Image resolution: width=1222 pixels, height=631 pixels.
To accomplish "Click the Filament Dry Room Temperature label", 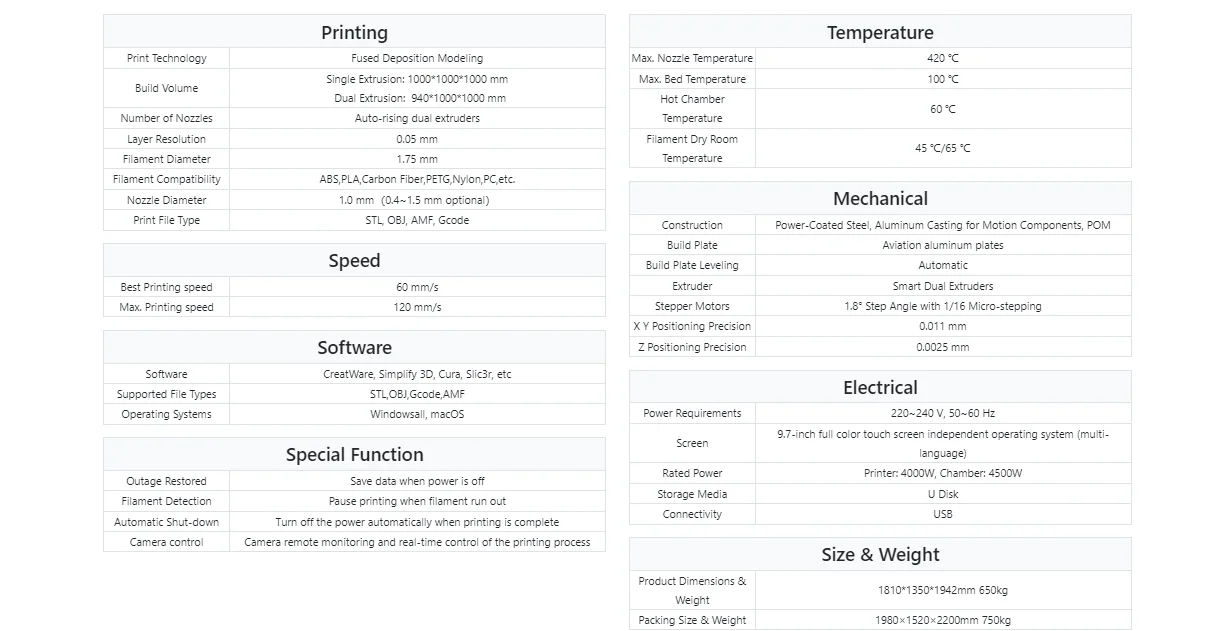I will (692, 148).
